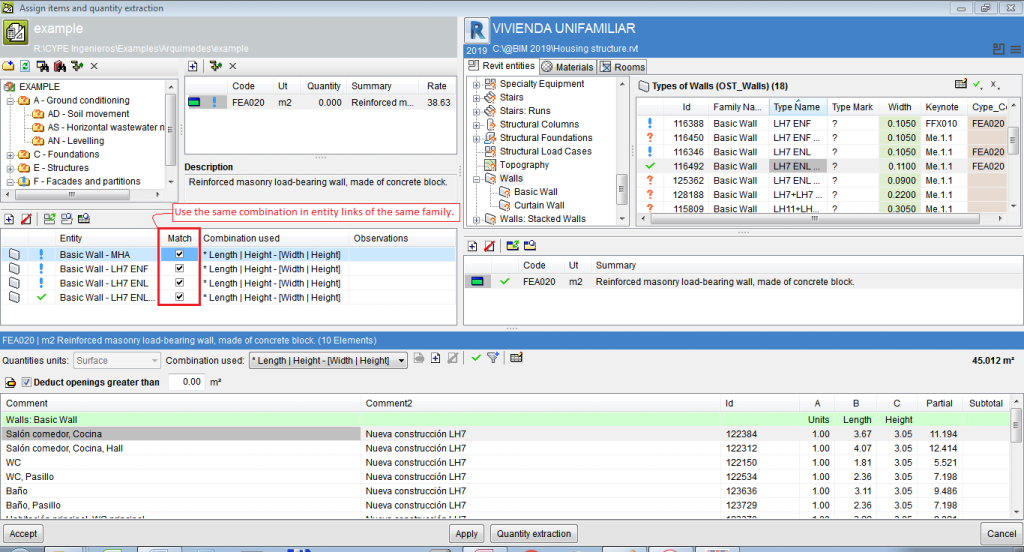
Task: Click the Width column header
Action: click(899, 107)
